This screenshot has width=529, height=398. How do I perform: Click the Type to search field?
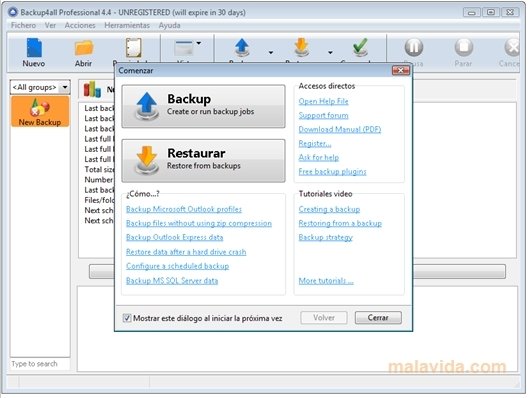40,364
